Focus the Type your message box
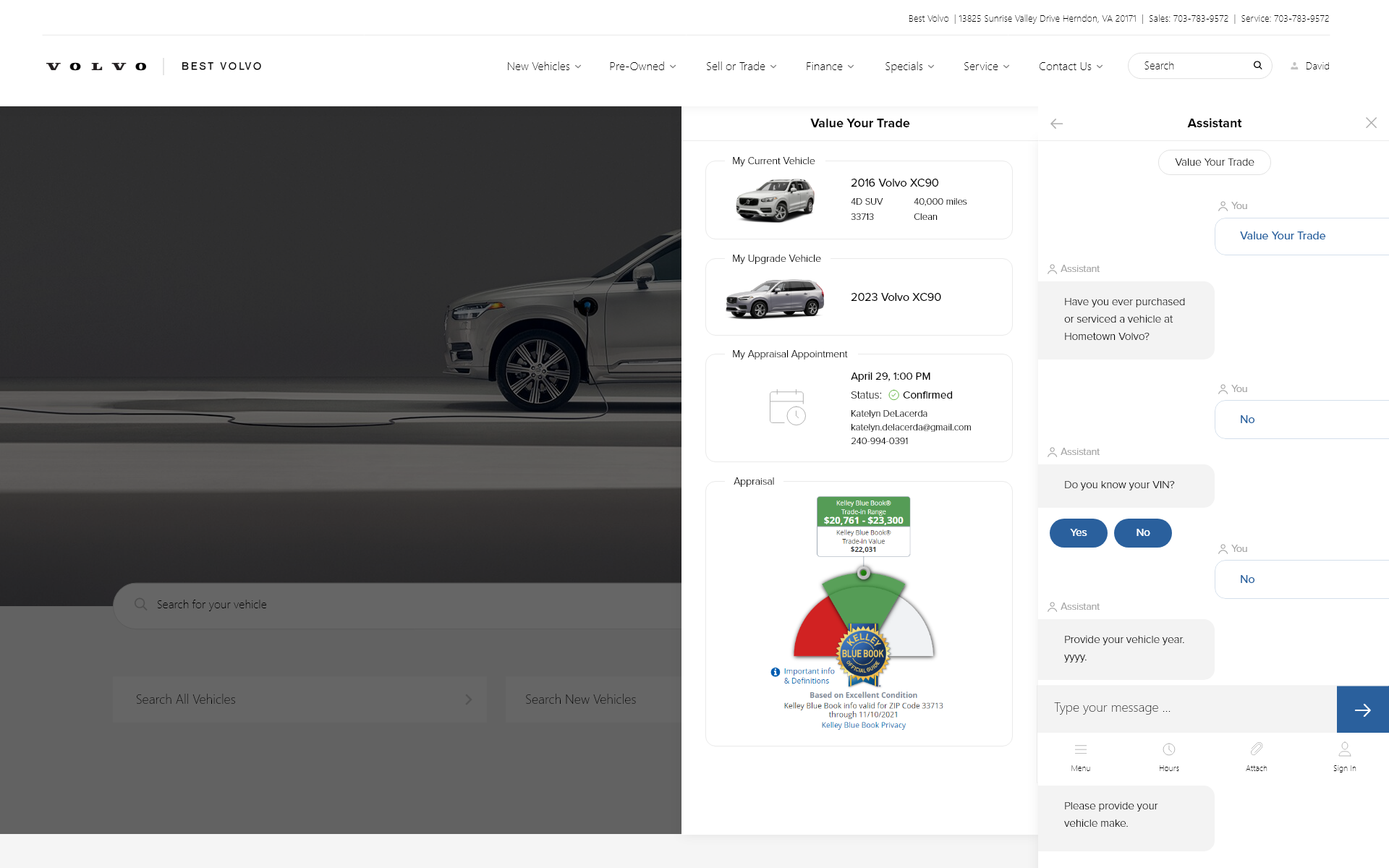This screenshot has width=1389, height=868. click(x=1187, y=709)
